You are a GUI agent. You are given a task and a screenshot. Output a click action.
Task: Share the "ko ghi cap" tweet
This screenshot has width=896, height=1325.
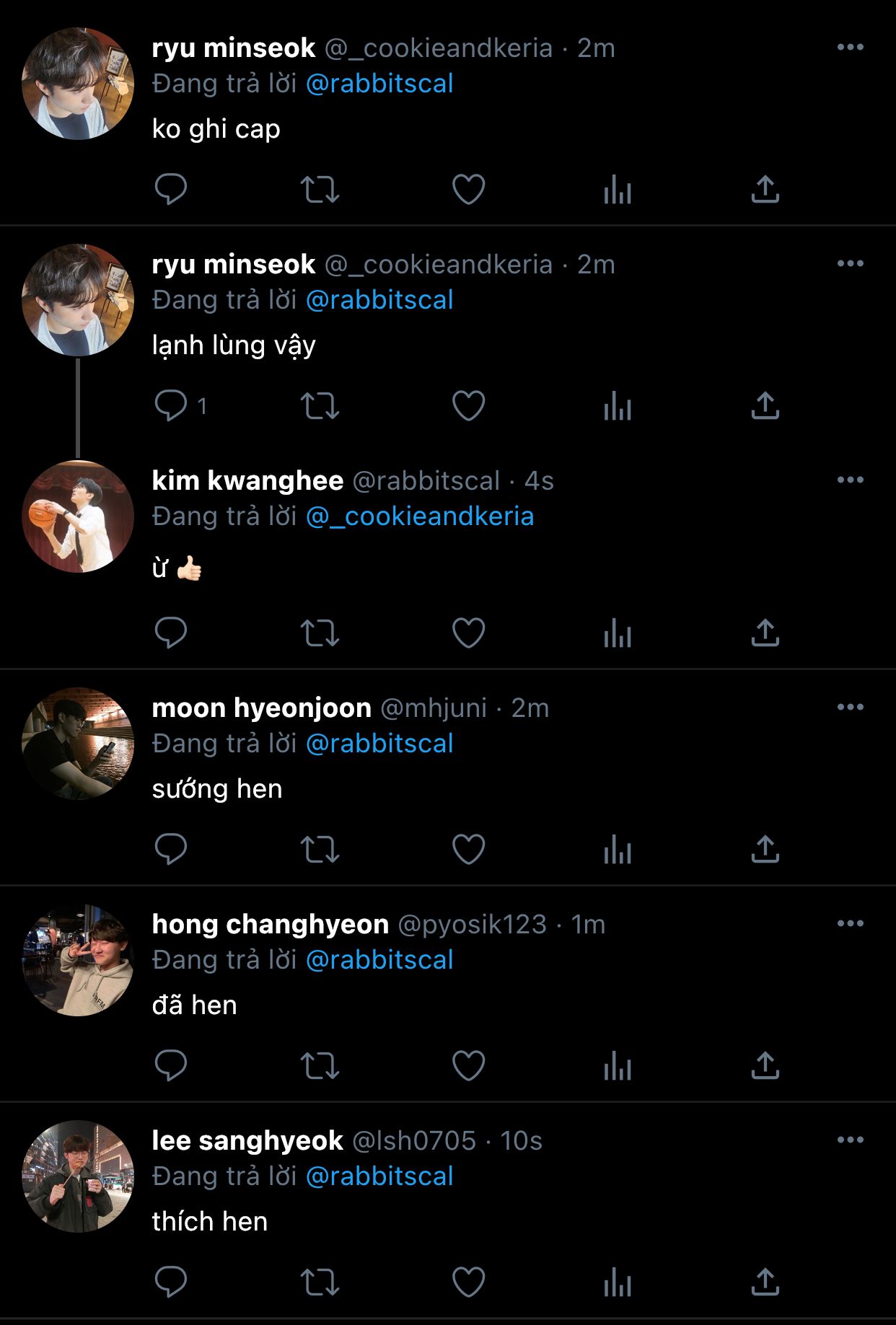pos(765,190)
